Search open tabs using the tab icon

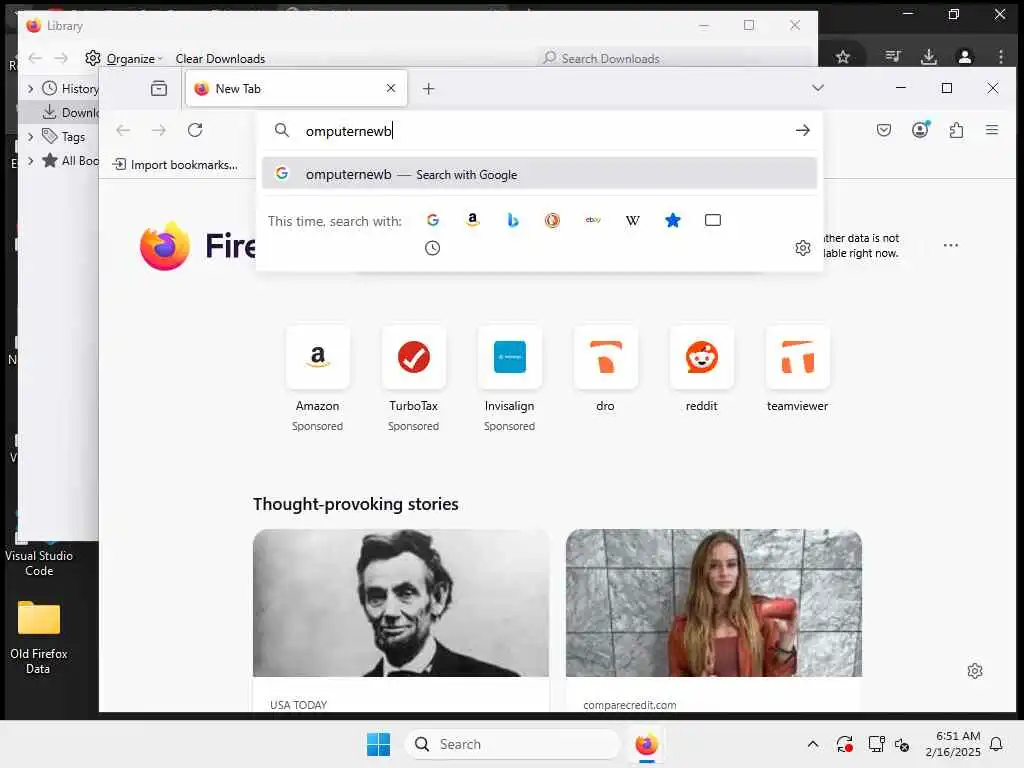tap(712, 220)
